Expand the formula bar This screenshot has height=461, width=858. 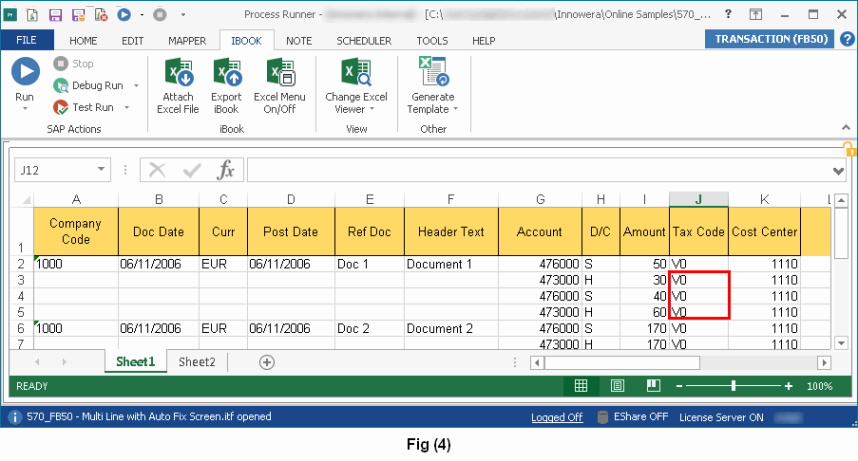pyautogui.click(x=838, y=171)
